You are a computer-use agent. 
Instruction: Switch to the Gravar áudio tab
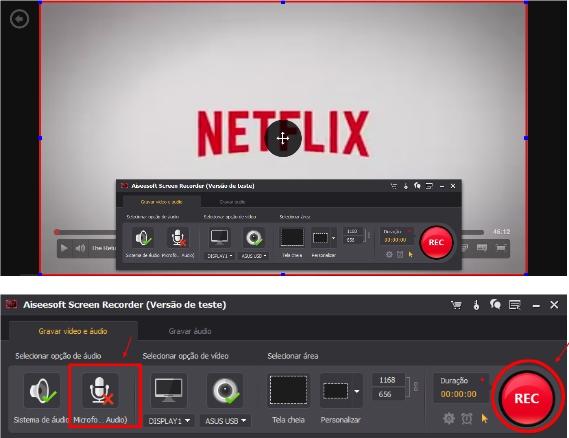[x=190, y=331]
